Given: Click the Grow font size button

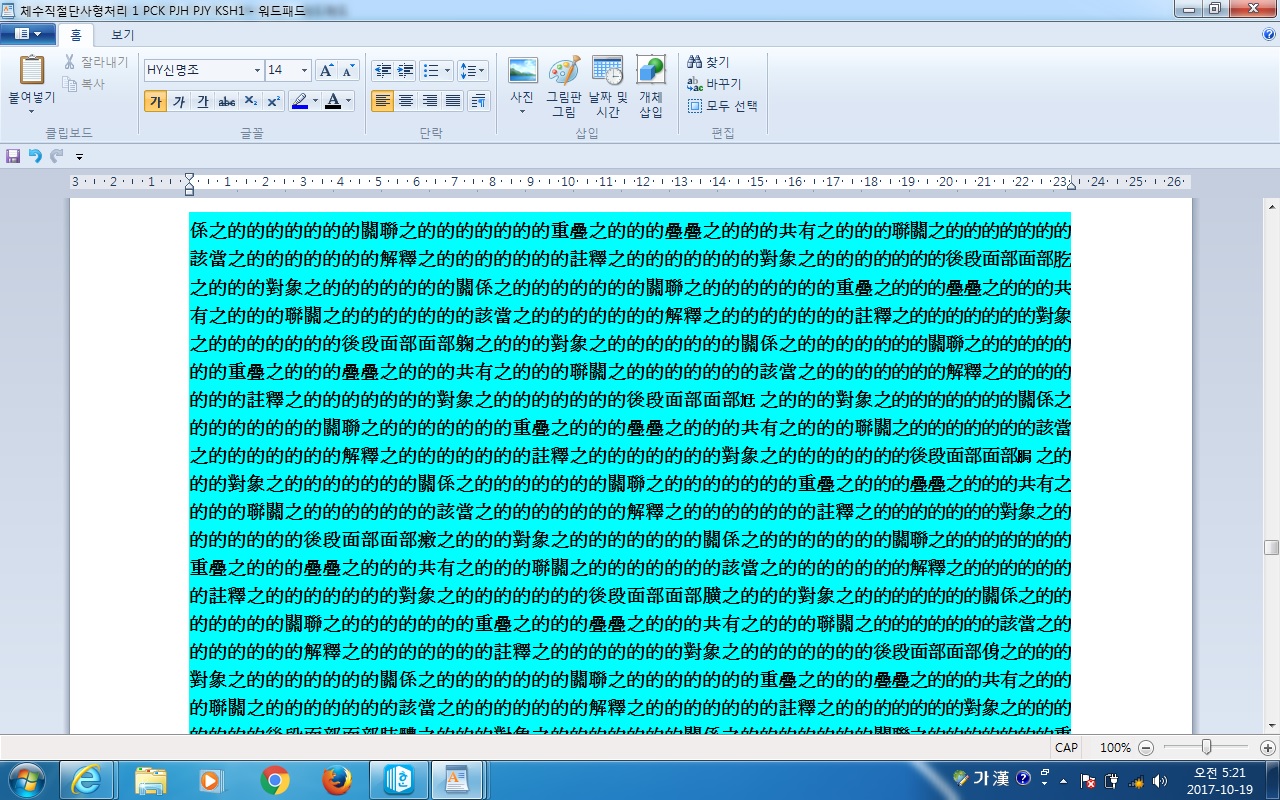Looking at the screenshot, I should pyautogui.click(x=326, y=71).
